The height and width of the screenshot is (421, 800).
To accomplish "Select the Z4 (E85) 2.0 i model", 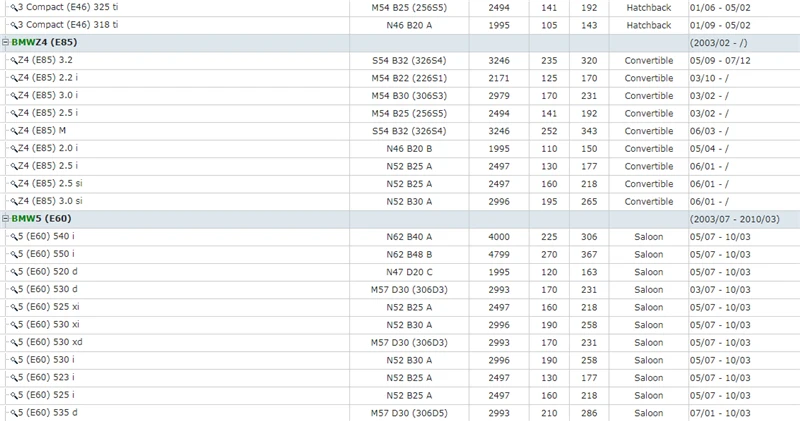I will (x=48, y=148).
